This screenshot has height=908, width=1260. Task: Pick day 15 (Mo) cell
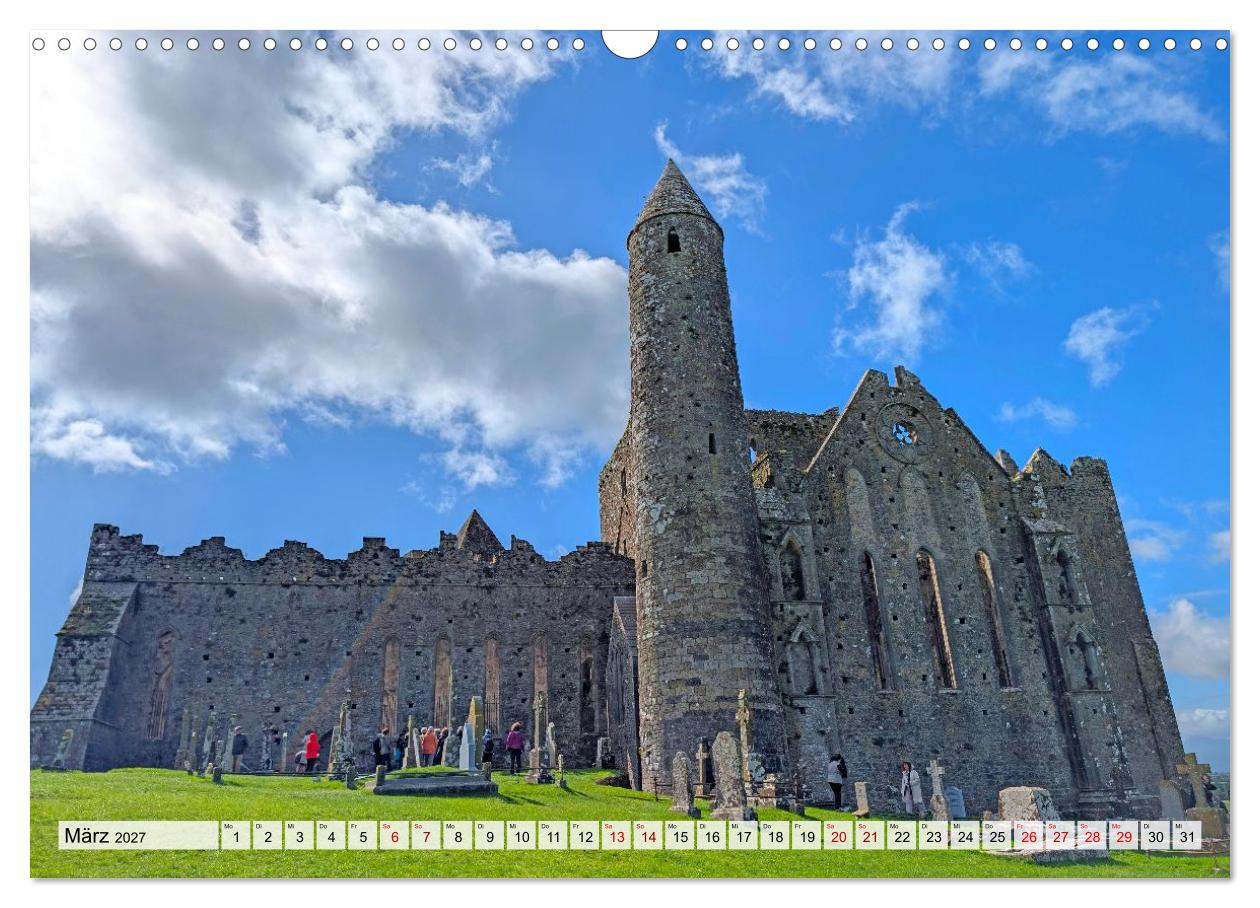pyautogui.click(x=680, y=836)
